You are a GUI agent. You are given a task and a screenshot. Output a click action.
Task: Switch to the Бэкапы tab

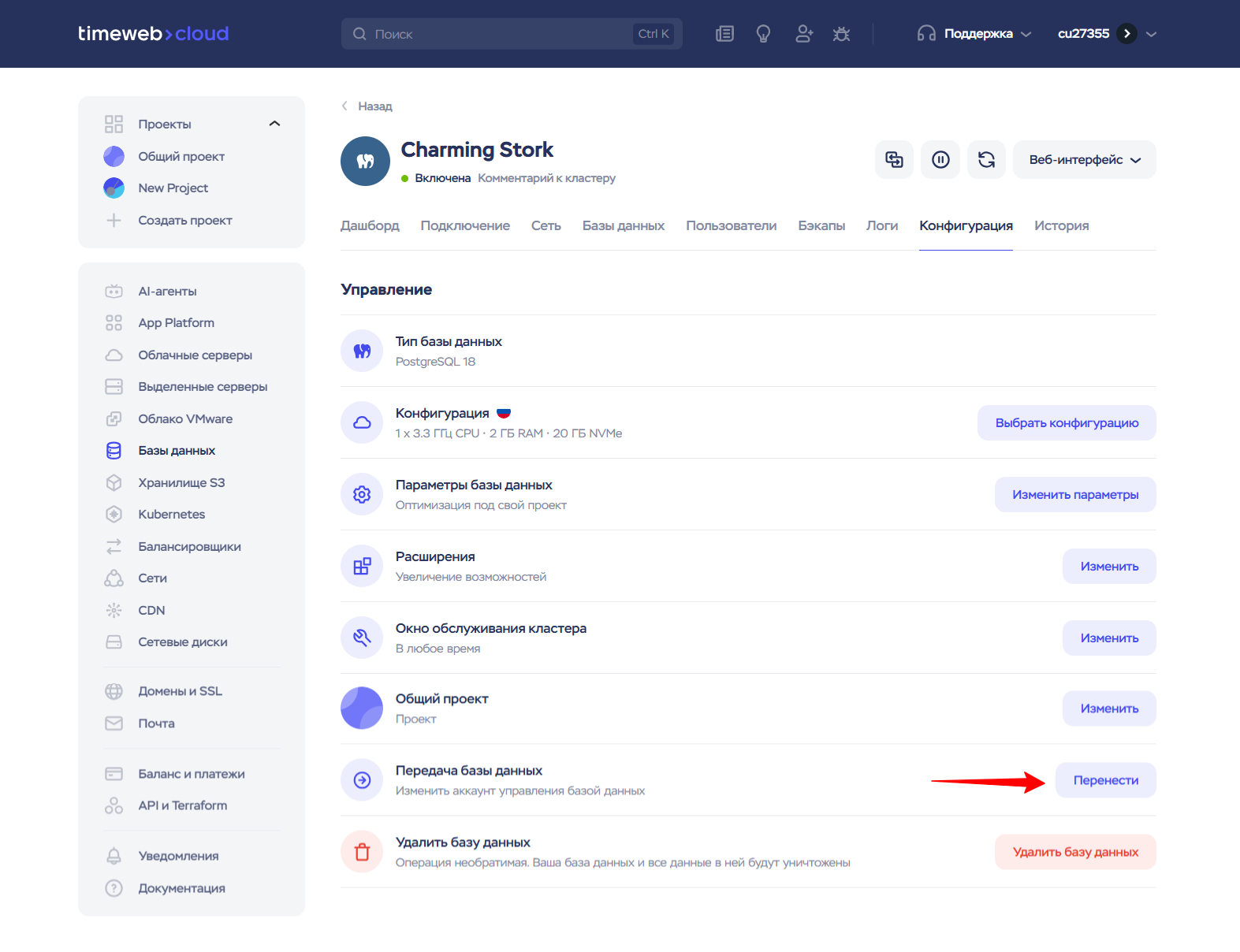pos(821,226)
